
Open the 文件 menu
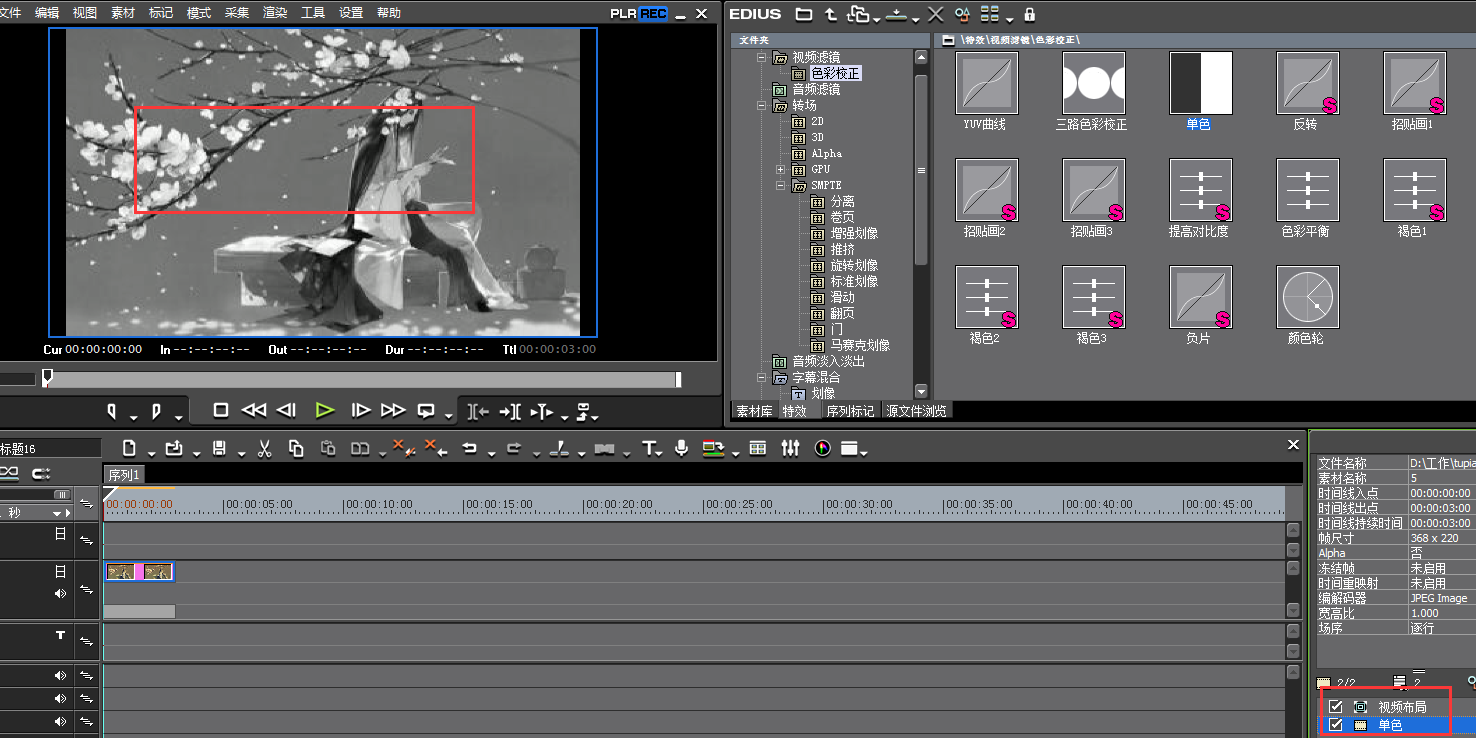tap(10, 13)
